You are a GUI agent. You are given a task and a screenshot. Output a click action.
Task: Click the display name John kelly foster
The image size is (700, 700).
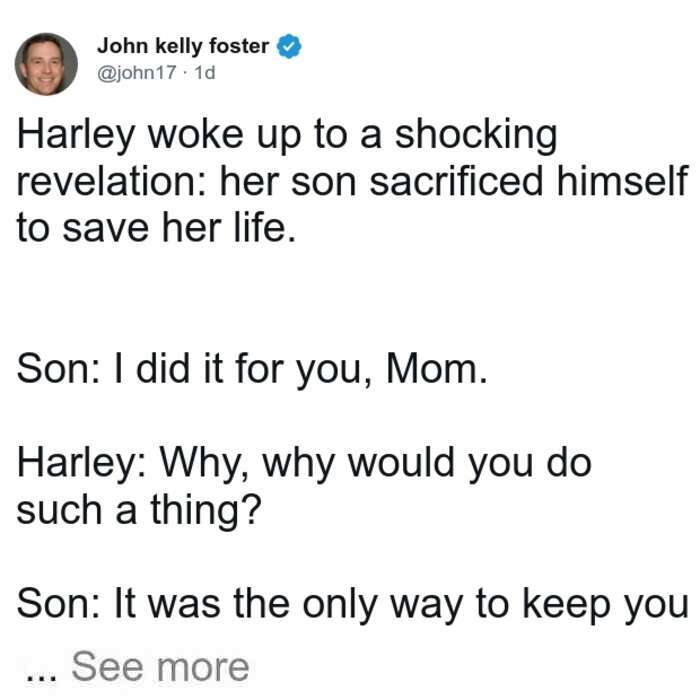tap(183, 46)
